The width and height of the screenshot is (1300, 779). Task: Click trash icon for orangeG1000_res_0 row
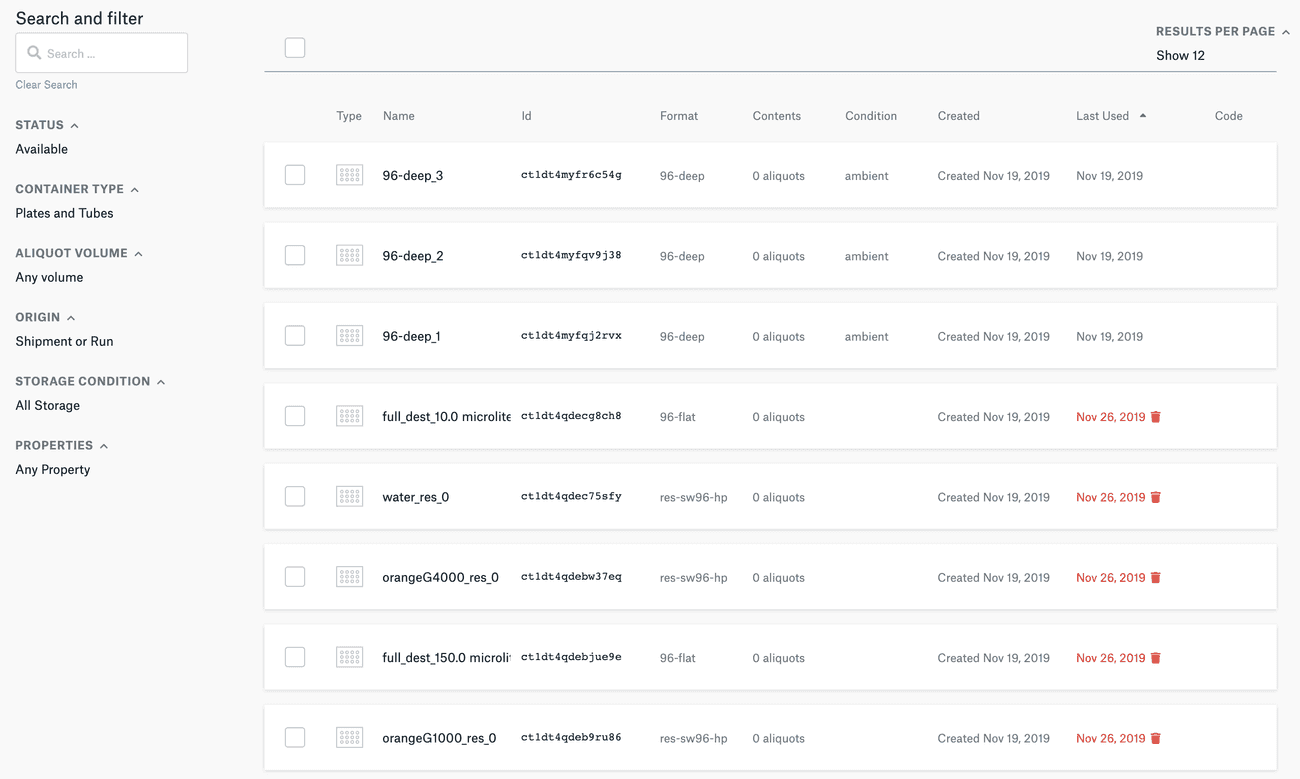pos(1155,738)
